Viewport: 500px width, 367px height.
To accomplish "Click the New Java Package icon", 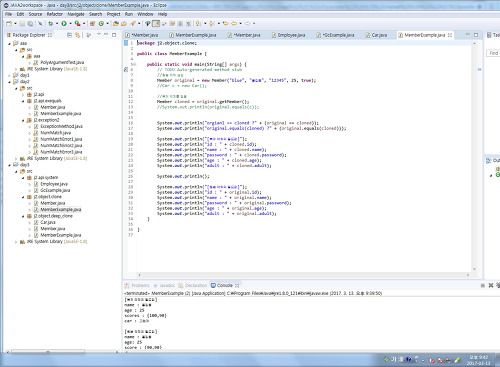I will [92, 23].
